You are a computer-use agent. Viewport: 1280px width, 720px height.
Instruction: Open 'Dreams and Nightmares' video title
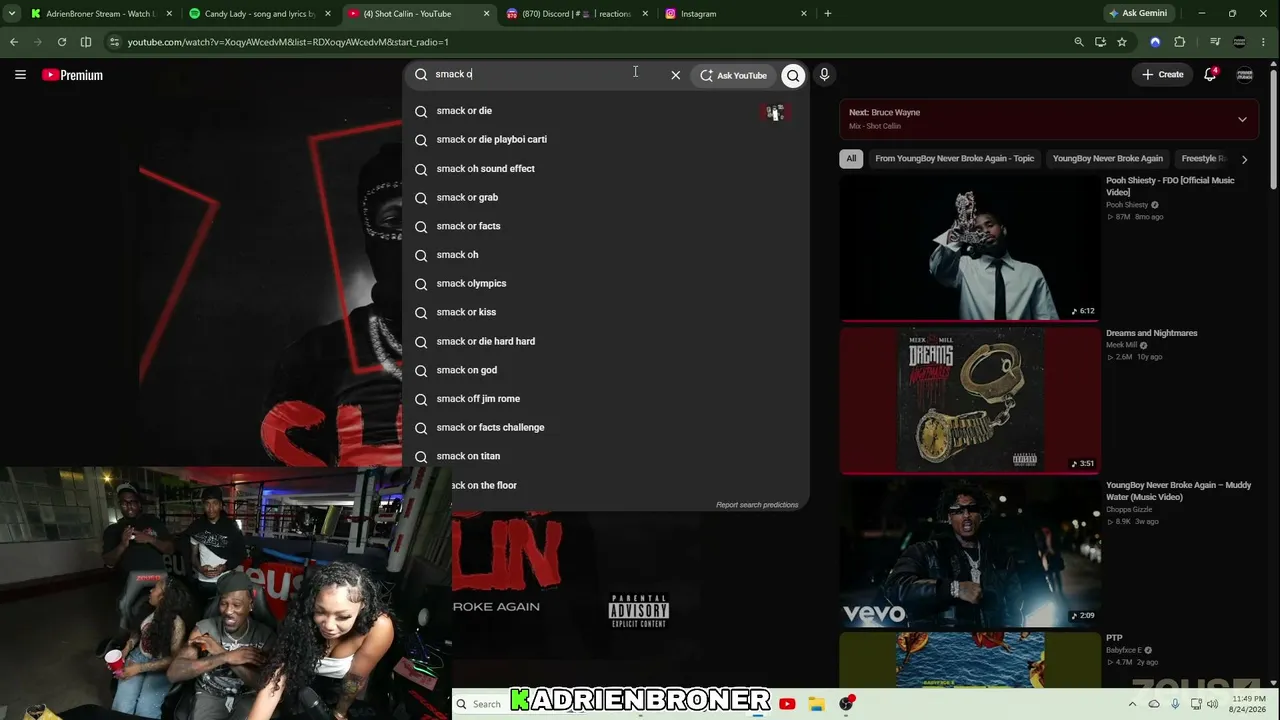click(1152, 333)
